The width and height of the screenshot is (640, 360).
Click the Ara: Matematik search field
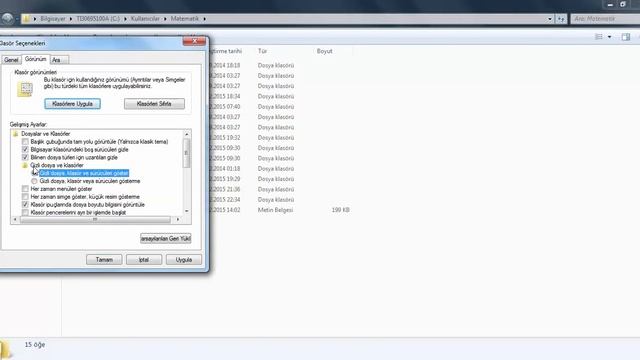pyautogui.click(x=605, y=19)
